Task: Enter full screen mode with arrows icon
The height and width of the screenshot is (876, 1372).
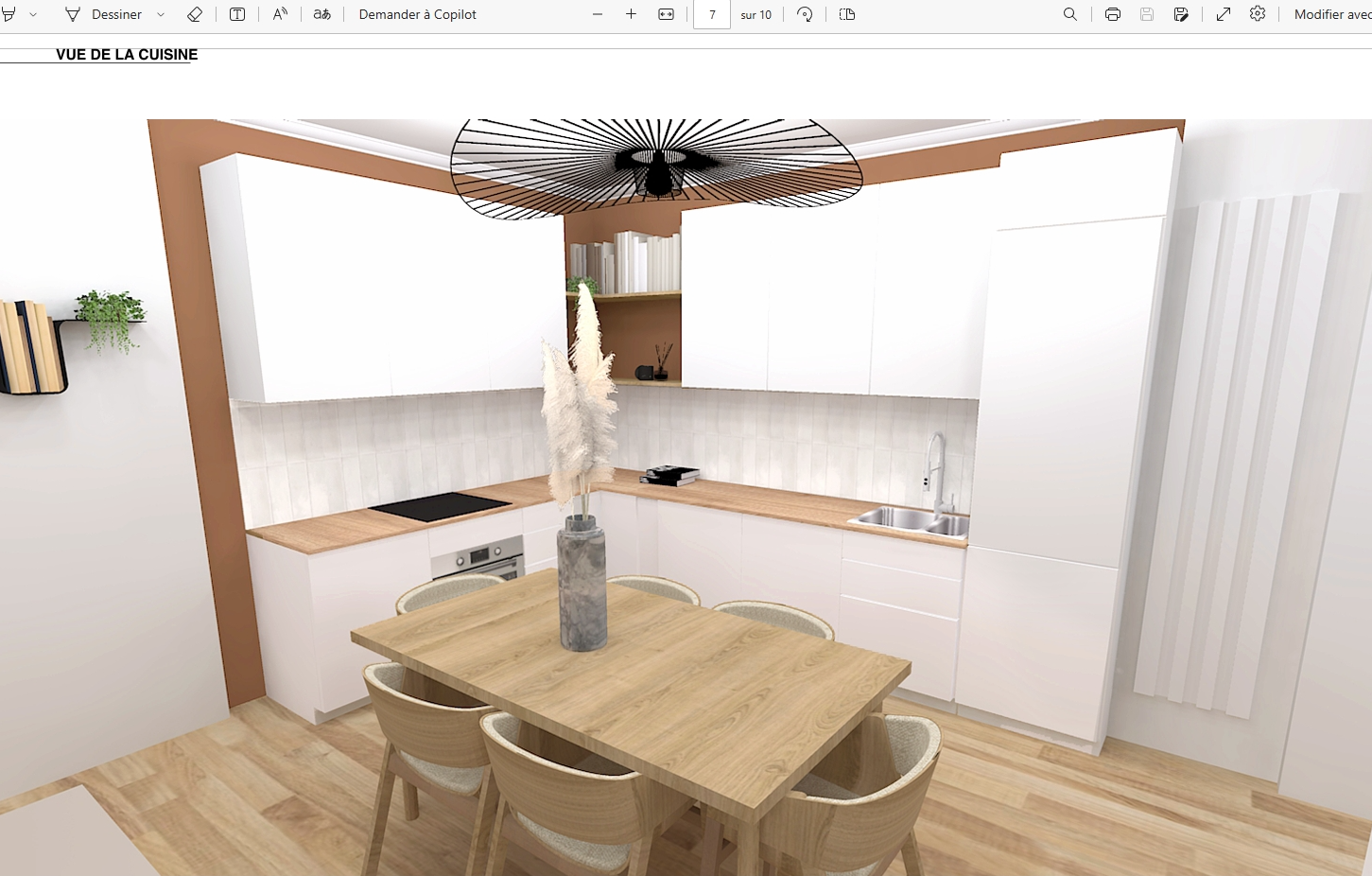Action: coord(1224,14)
